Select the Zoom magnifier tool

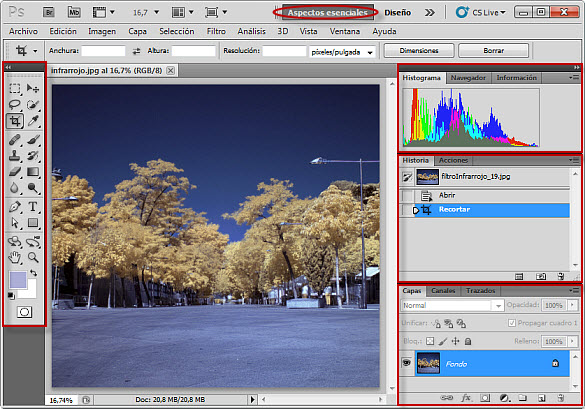33,257
